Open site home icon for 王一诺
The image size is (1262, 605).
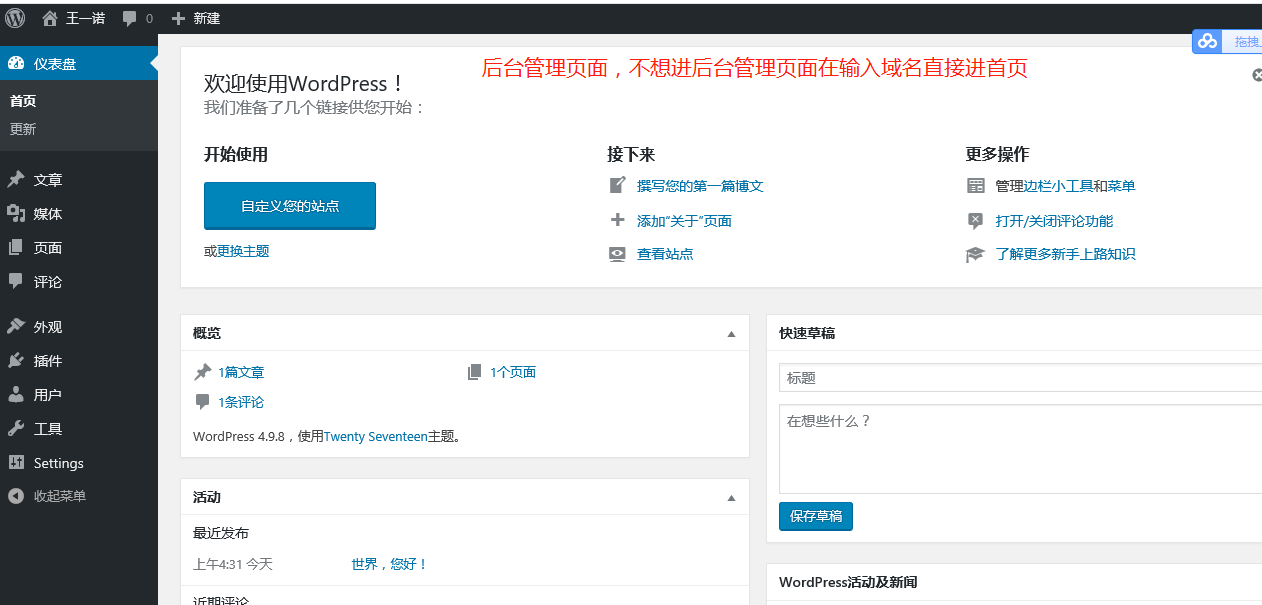pos(50,18)
